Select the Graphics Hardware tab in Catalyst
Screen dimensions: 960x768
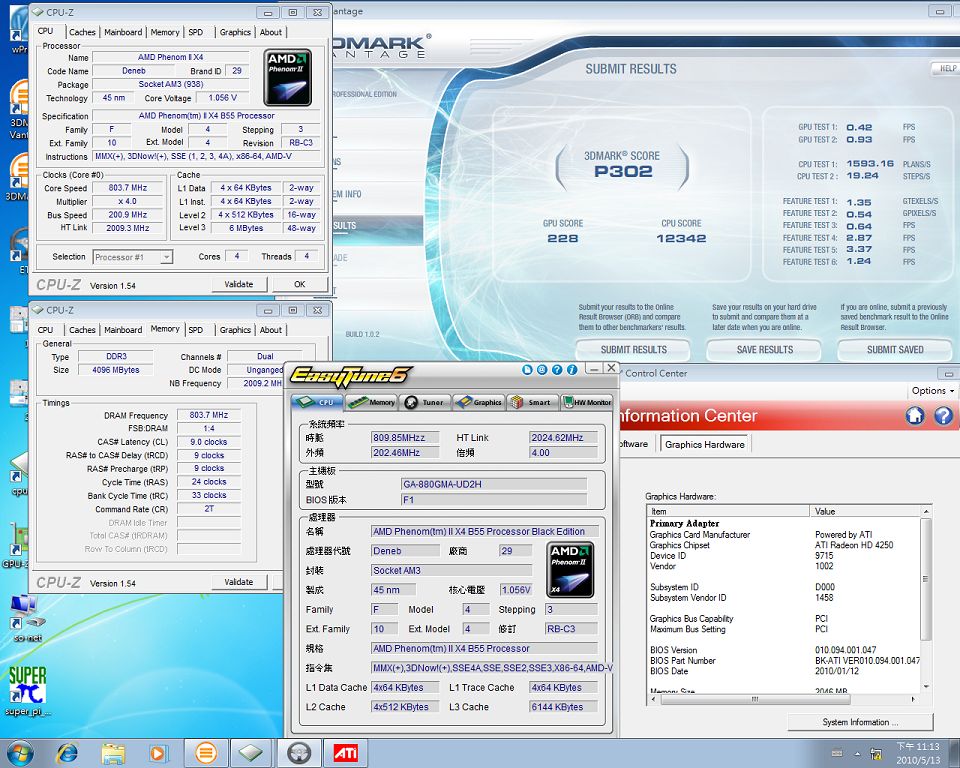point(705,445)
